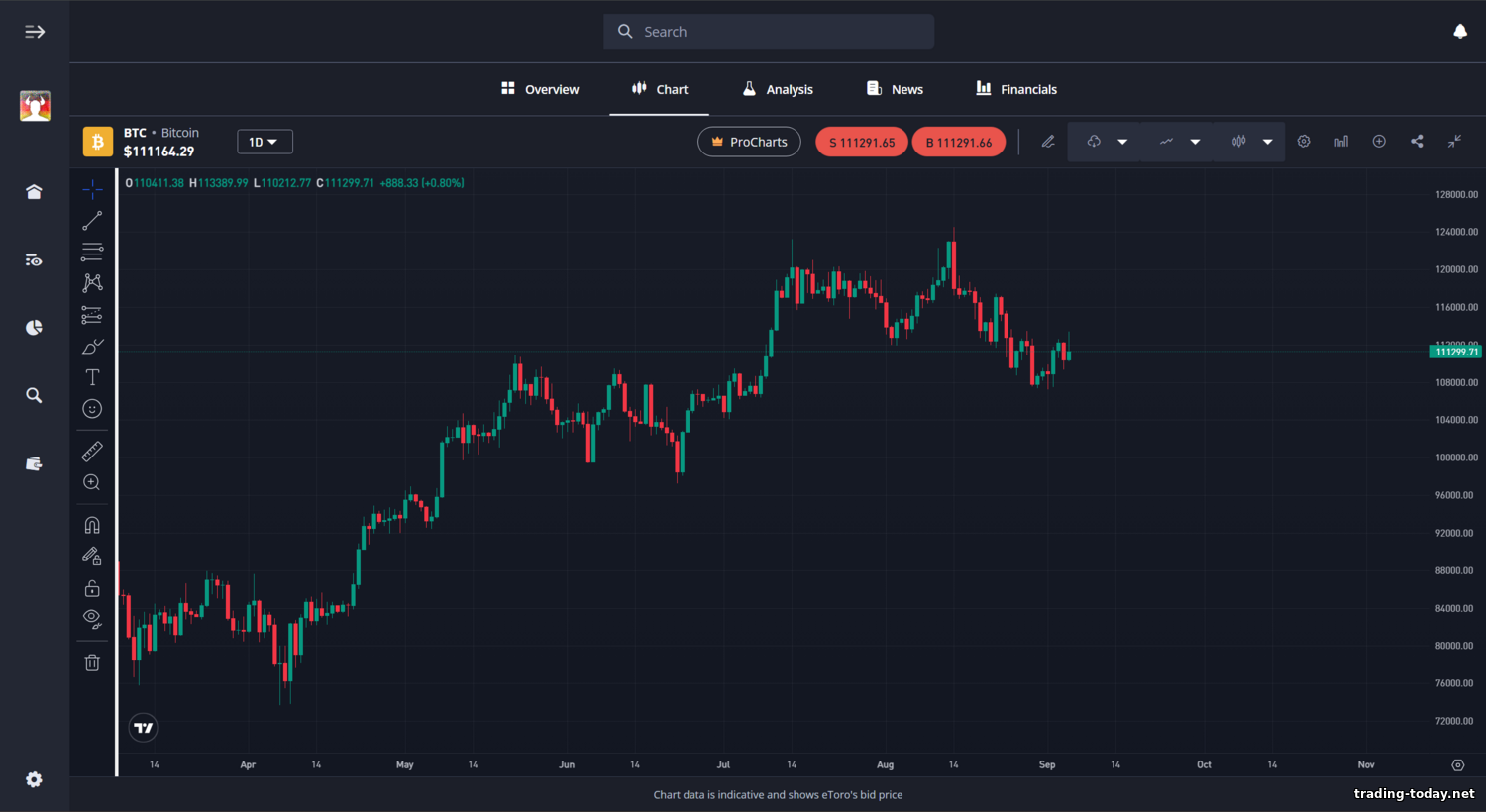Image resolution: width=1486 pixels, height=812 pixels.
Task: Select the emoji sticker tool
Action: (92, 408)
